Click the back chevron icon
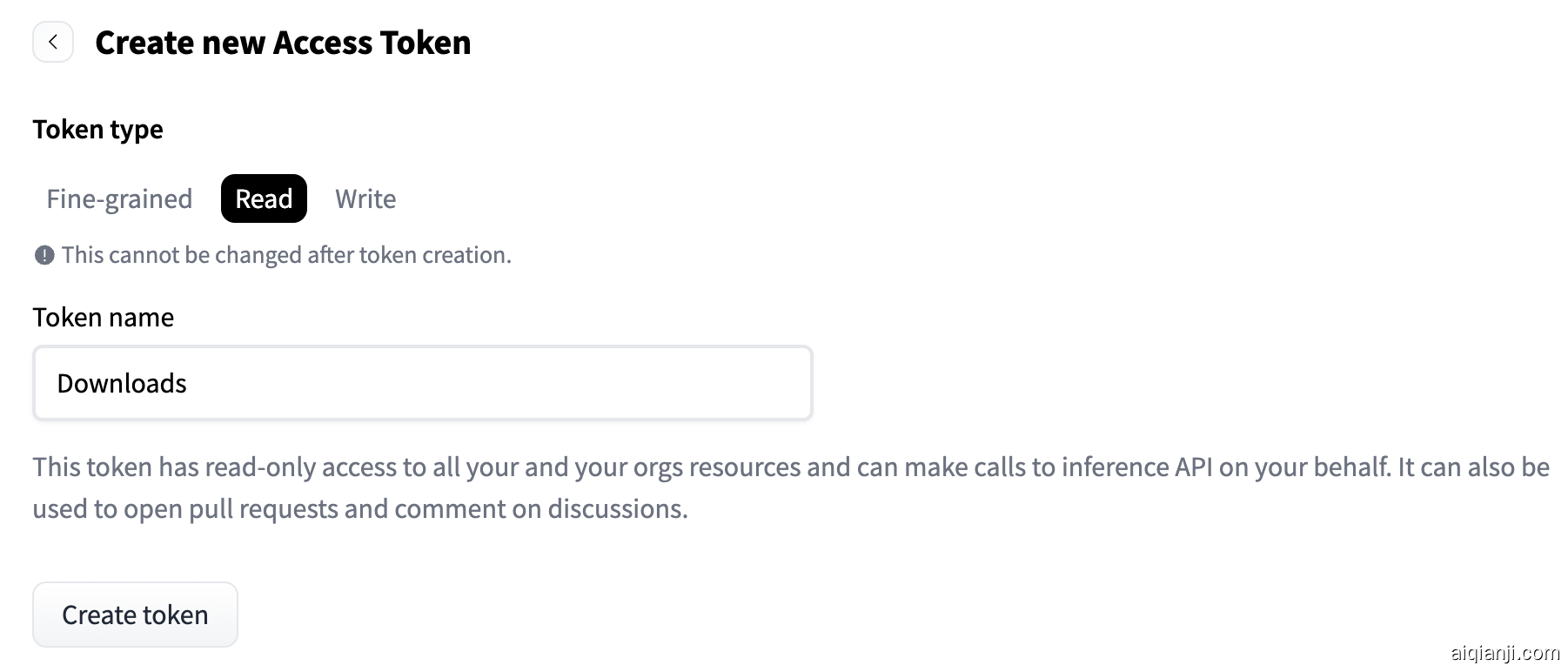The image size is (1568, 672). pos(53,42)
